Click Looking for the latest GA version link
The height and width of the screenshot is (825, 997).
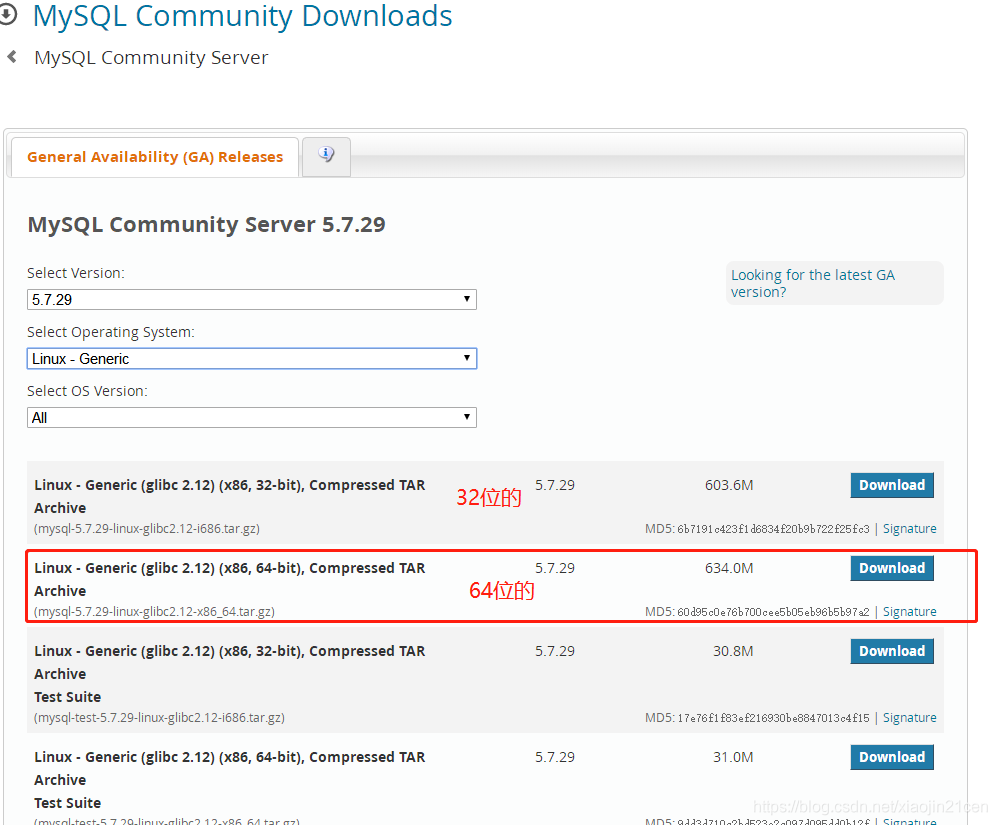click(812, 283)
